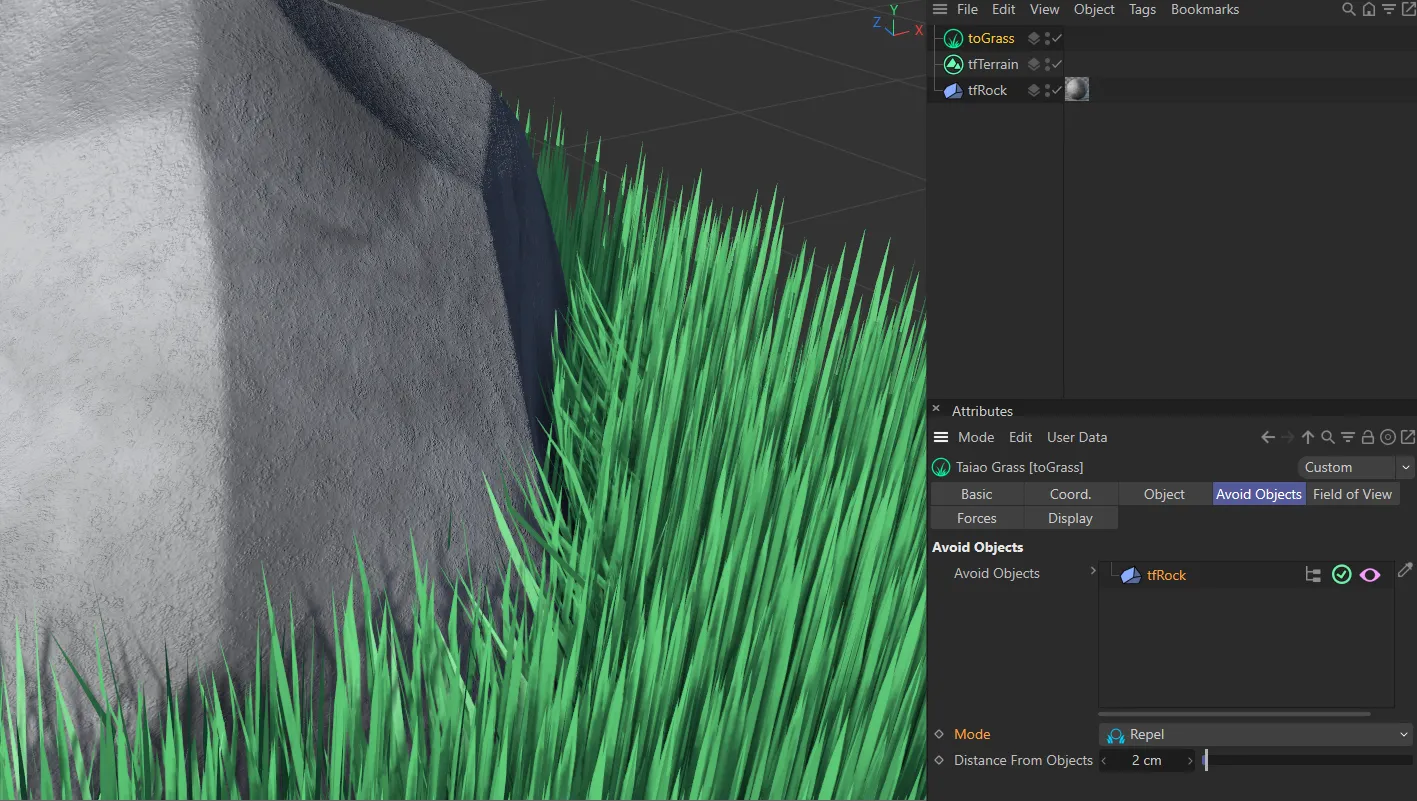Click the back arrow in Attributes panel
Screen dimensions: 1417x801
pos(1268,437)
